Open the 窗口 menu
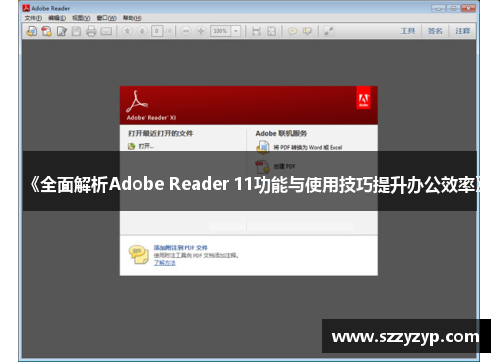Image resolution: width=500 pixels, height=362 pixels. click(106, 18)
